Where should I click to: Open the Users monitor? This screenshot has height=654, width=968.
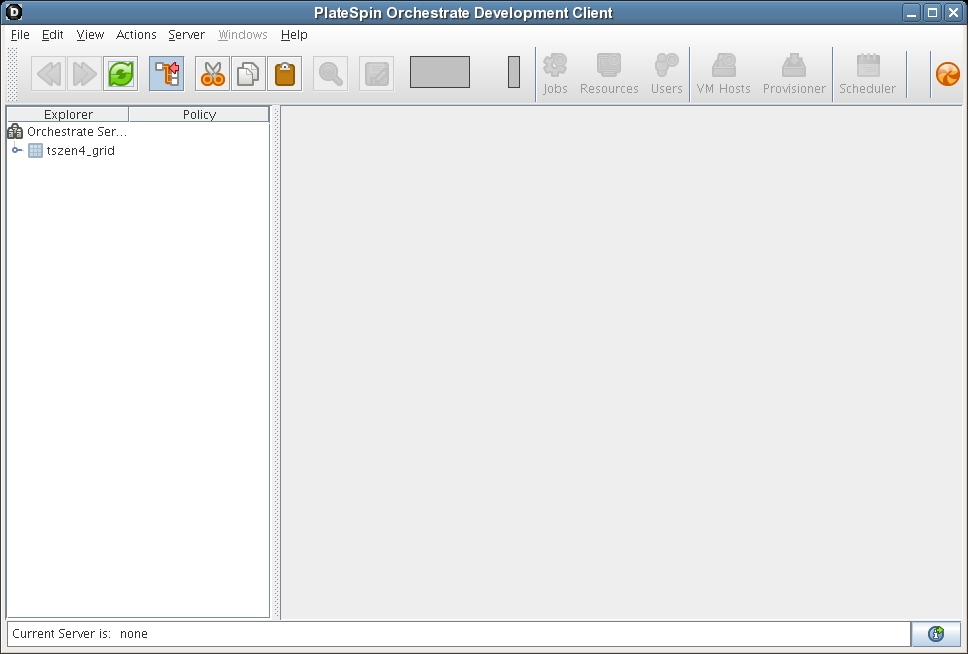click(x=667, y=74)
